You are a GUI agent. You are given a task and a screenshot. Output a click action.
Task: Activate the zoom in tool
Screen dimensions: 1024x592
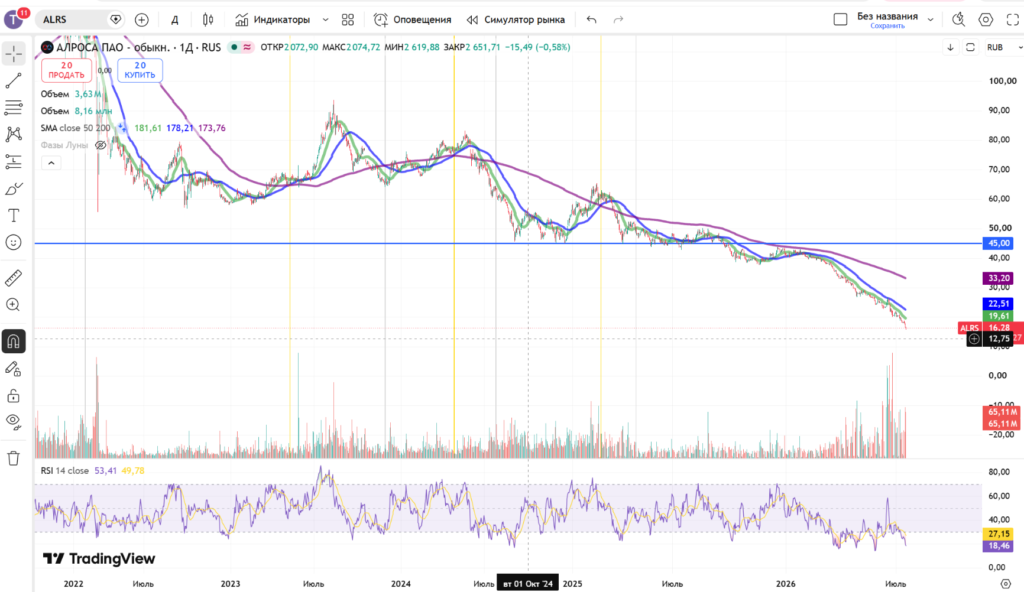click(14, 305)
